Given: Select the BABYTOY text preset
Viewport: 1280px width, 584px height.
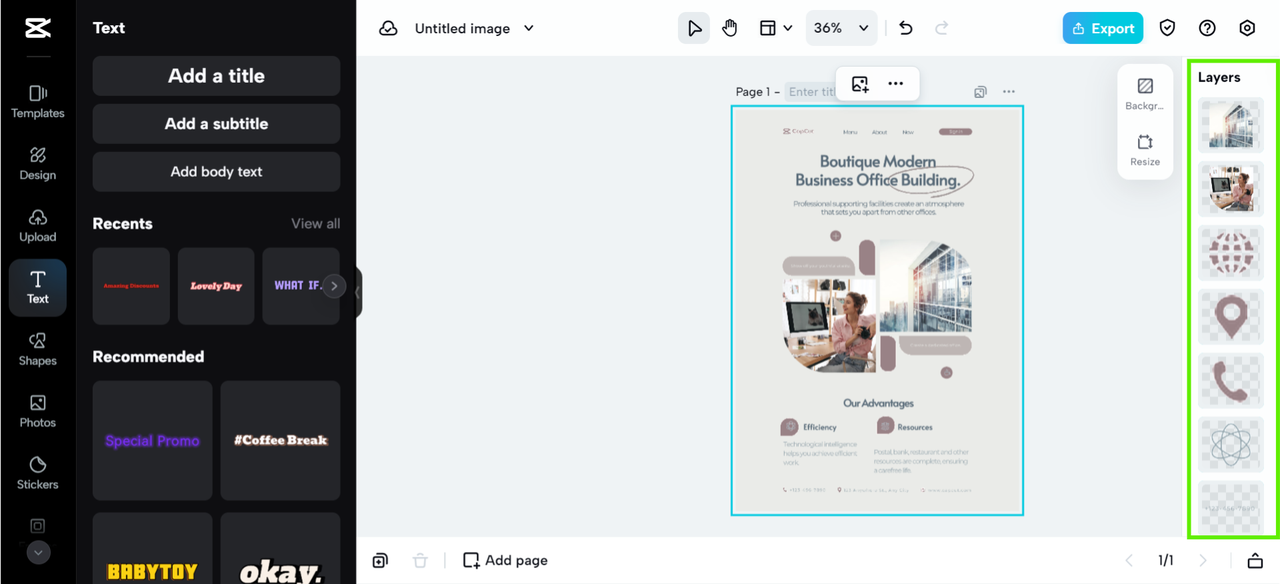Looking at the screenshot, I should coord(152,548).
